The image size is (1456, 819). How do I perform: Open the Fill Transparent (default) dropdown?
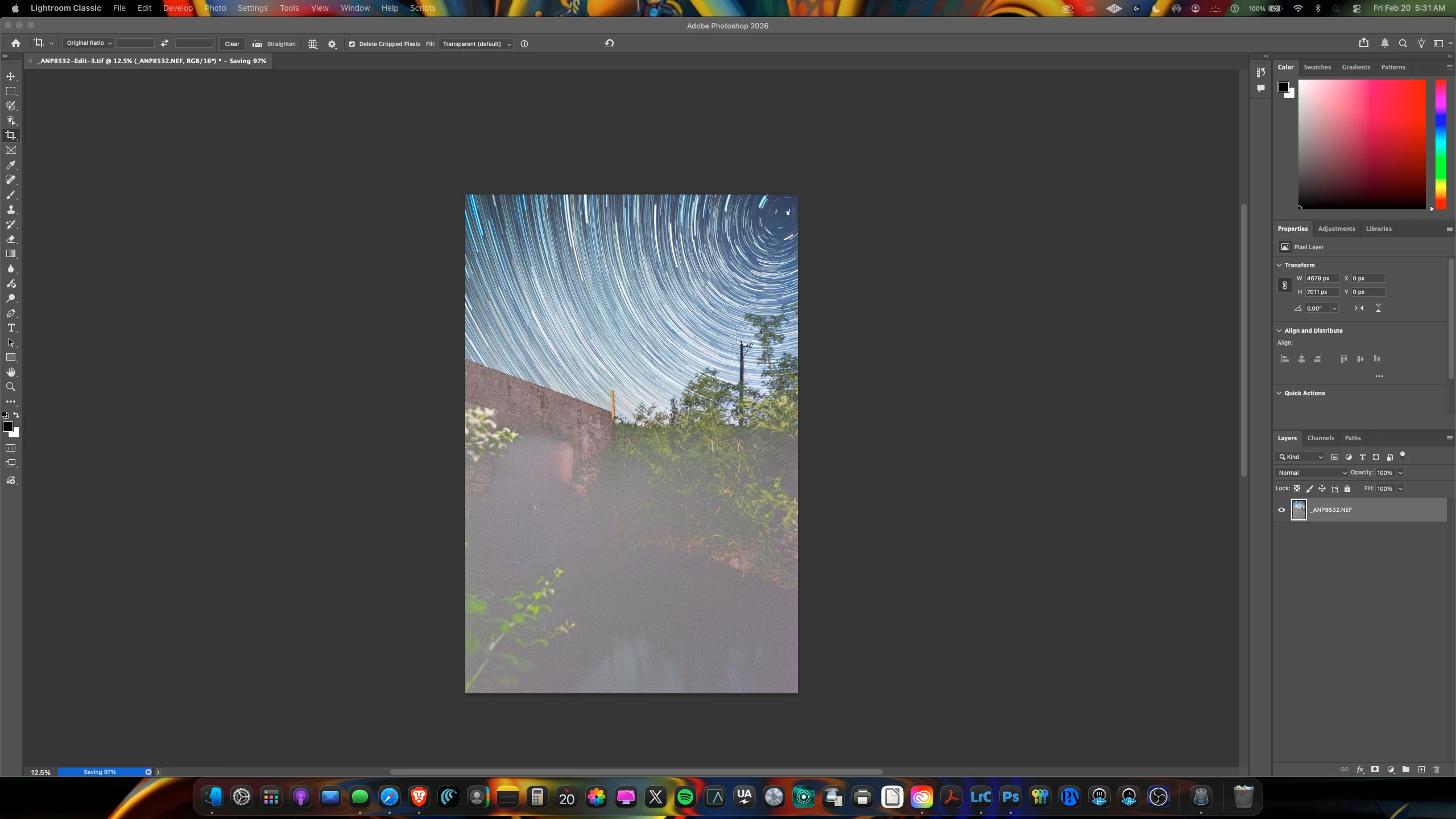(476, 44)
